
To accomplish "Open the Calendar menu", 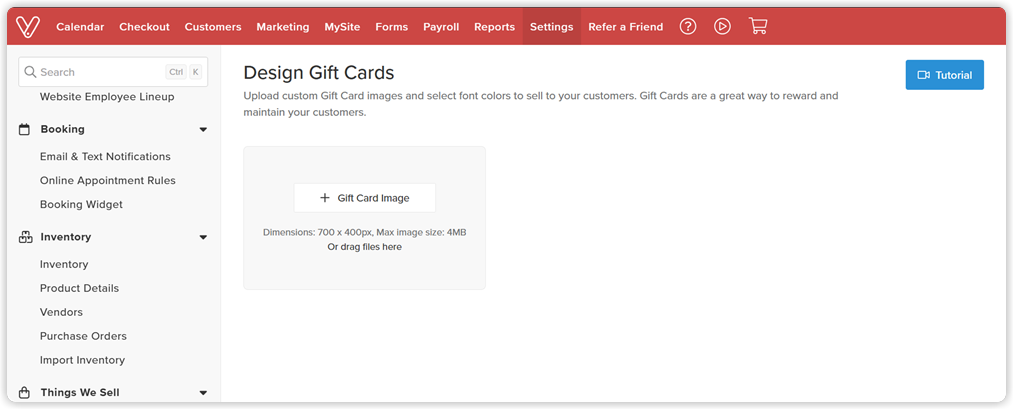I will pyautogui.click(x=80, y=27).
